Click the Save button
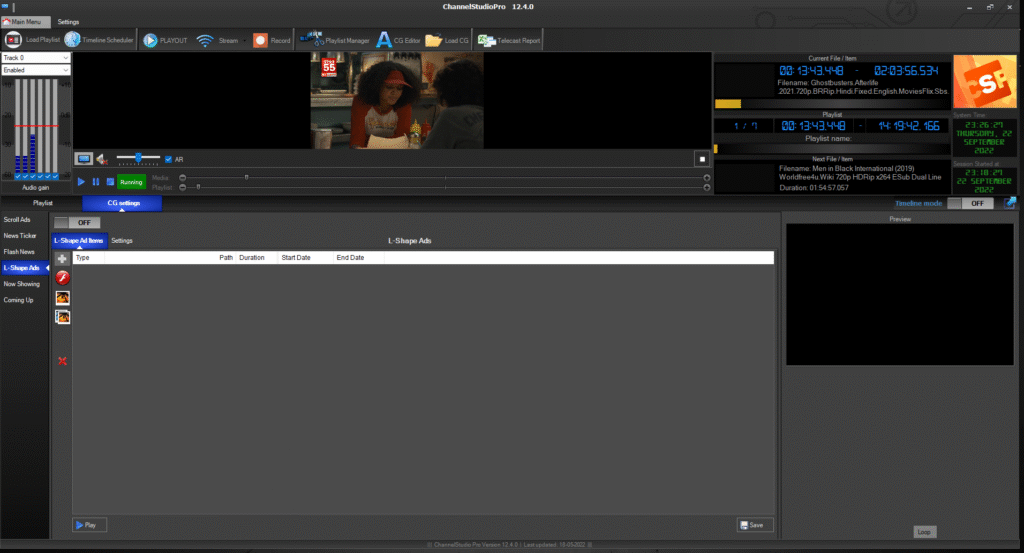The image size is (1024, 553). click(x=755, y=525)
